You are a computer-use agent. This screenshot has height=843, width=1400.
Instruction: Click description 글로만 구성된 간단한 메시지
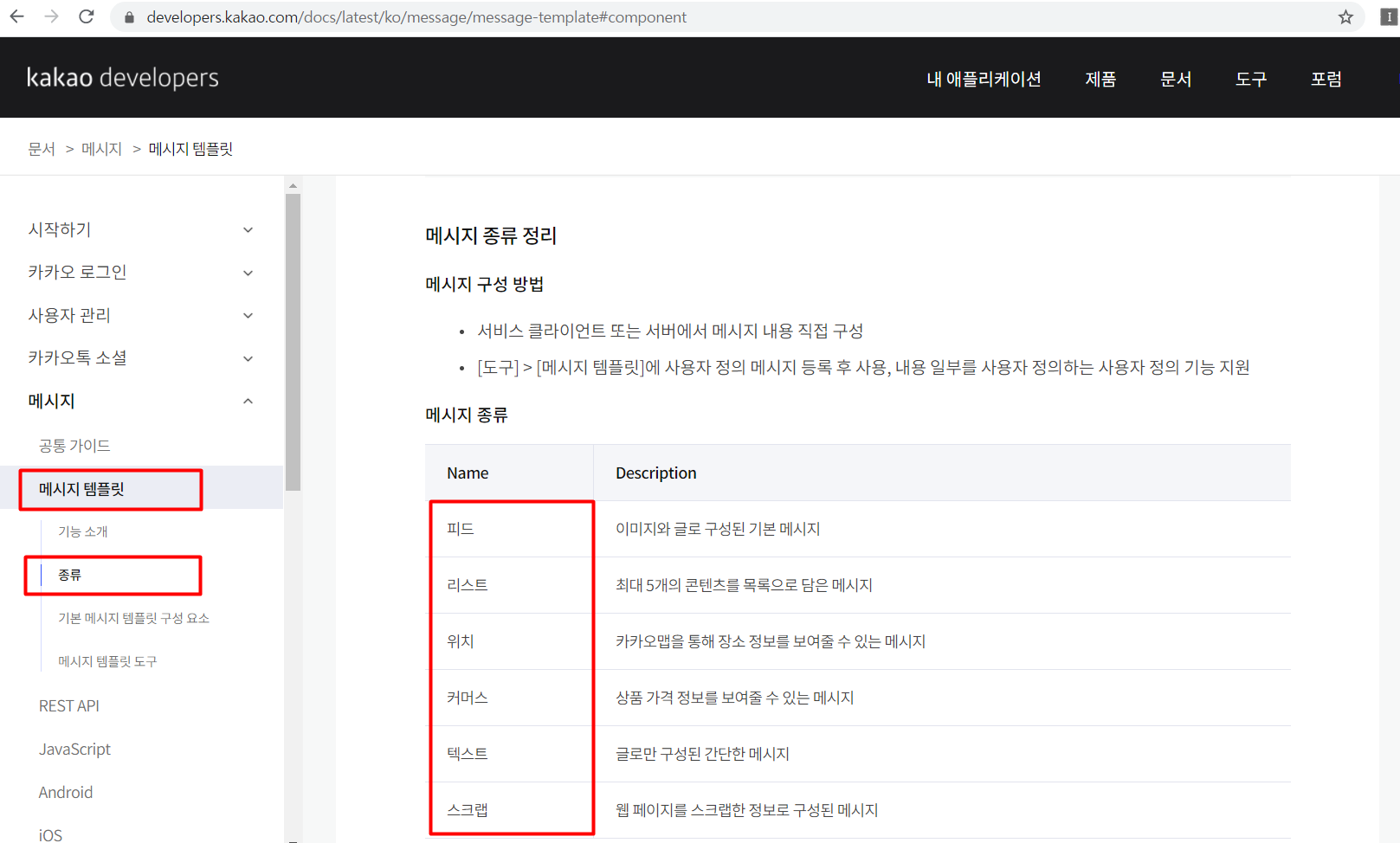pos(702,754)
